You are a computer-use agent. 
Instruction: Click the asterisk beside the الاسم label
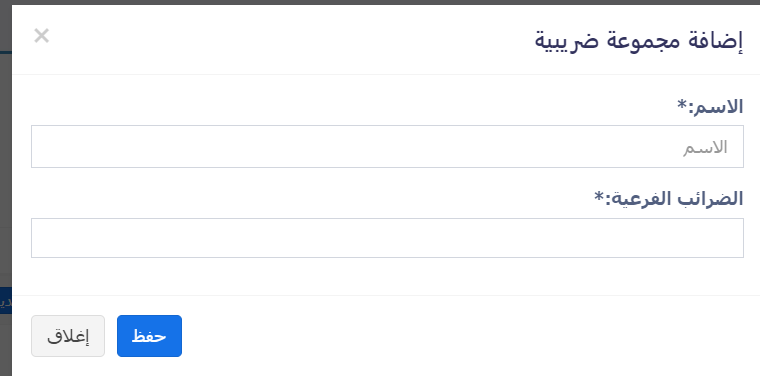point(682,104)
